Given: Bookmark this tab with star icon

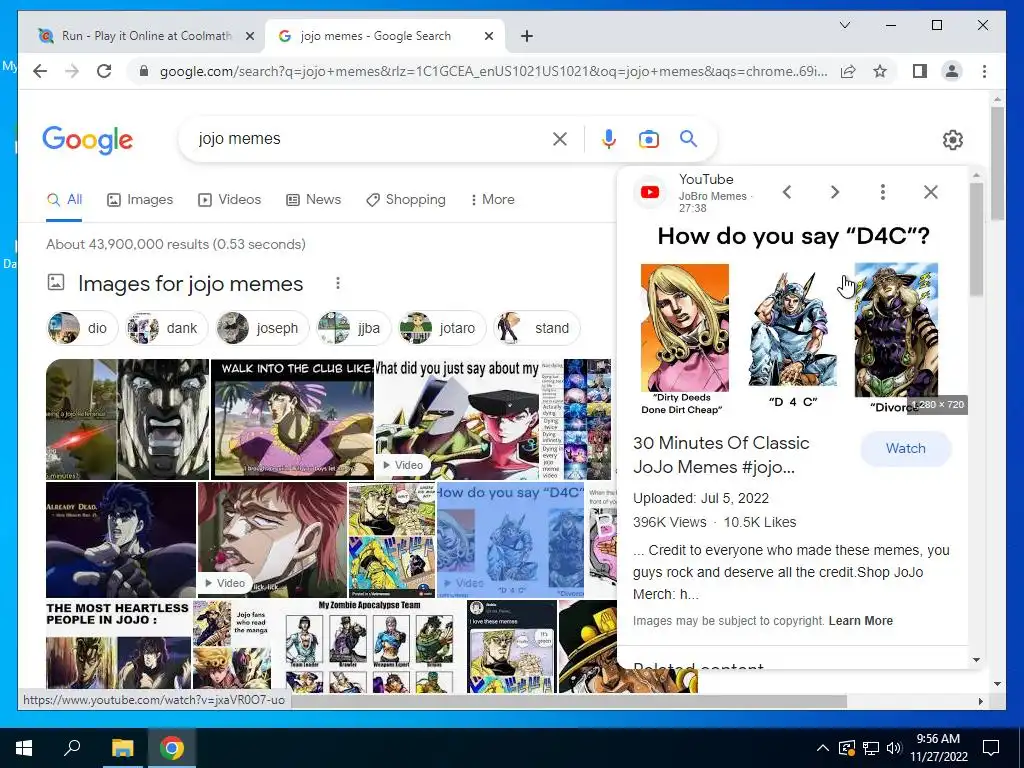Looking at the screenshot, I should [x=880, y=71].
